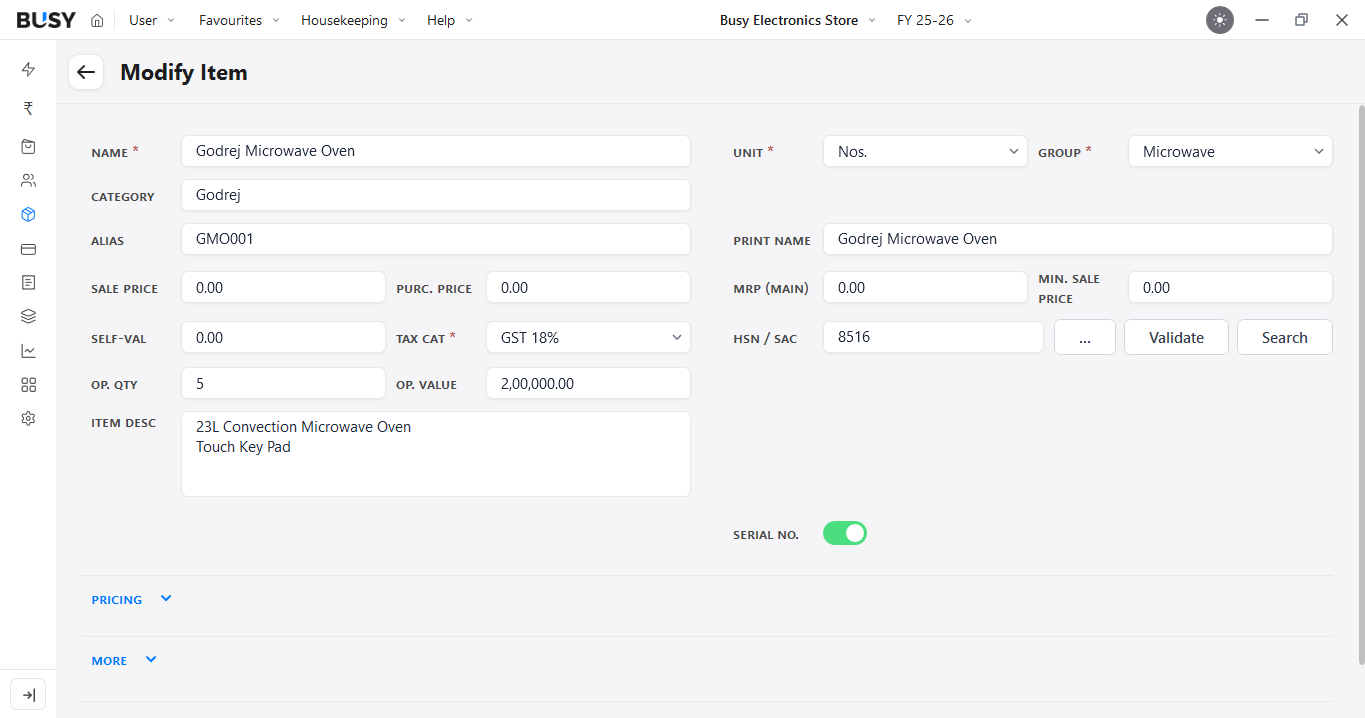Open the stacked layers sidebar icon

(28, 316)
